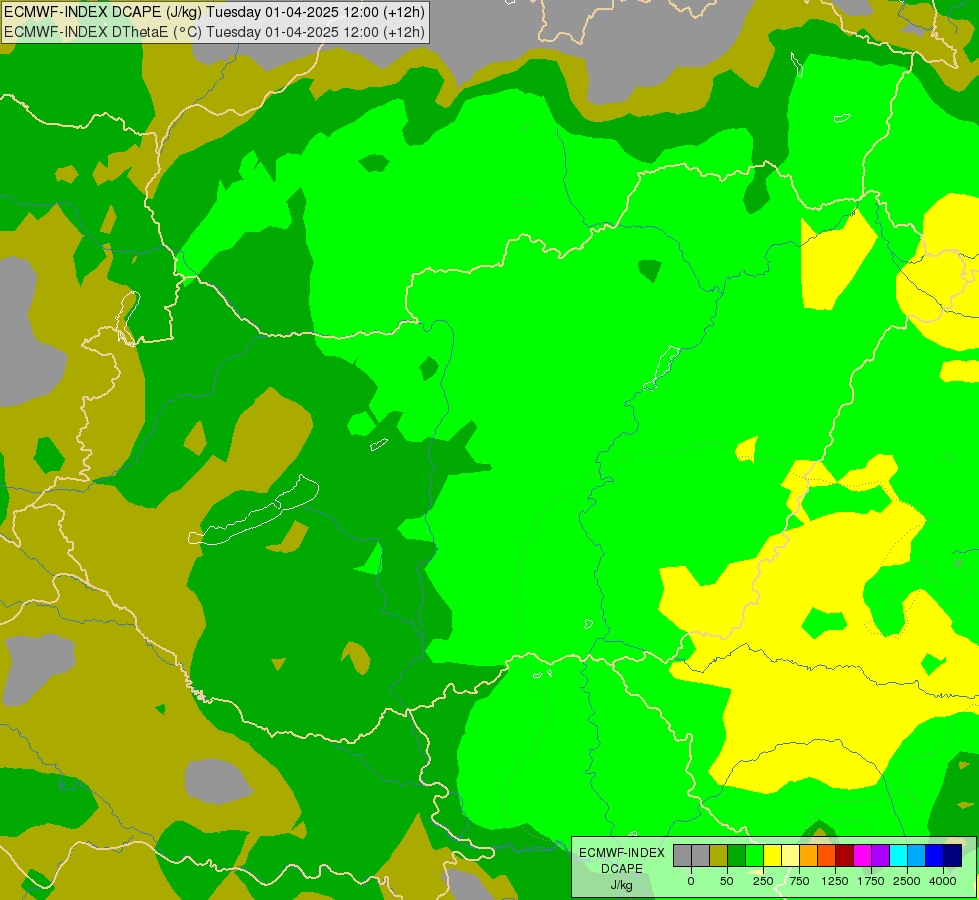Click the dark green legend swatch

(737, 855)
